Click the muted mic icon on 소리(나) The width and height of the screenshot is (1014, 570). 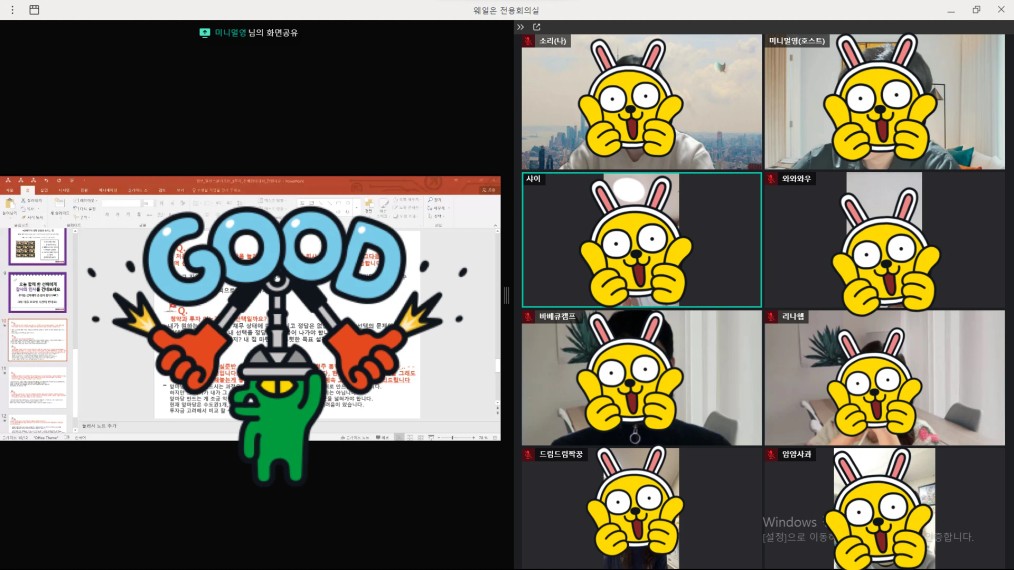click(528, 41)
